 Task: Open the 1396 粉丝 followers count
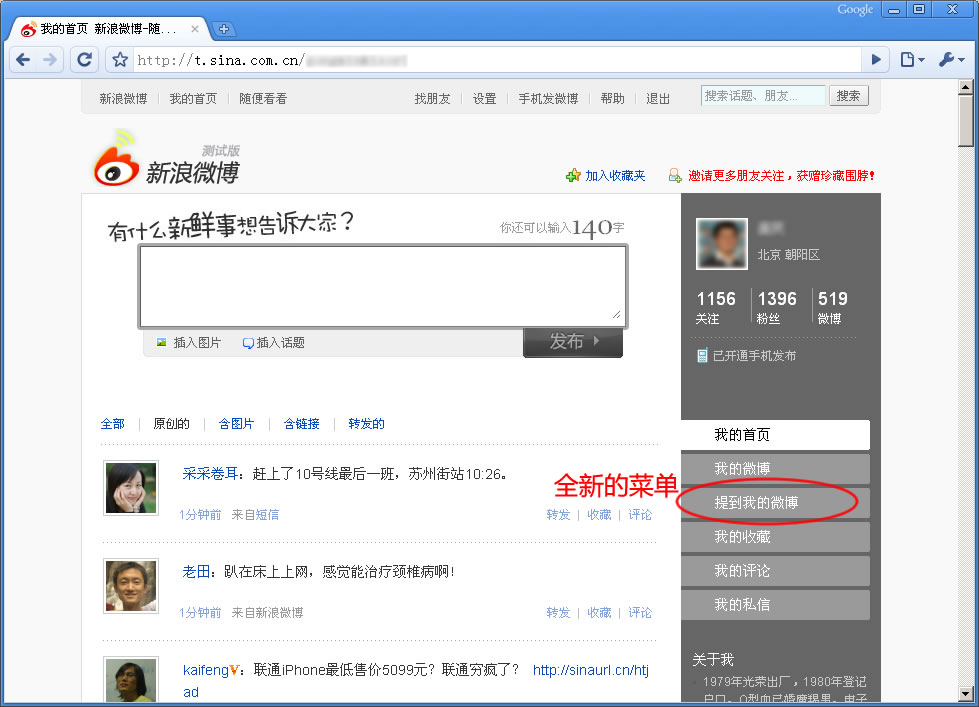click(777, 307)
